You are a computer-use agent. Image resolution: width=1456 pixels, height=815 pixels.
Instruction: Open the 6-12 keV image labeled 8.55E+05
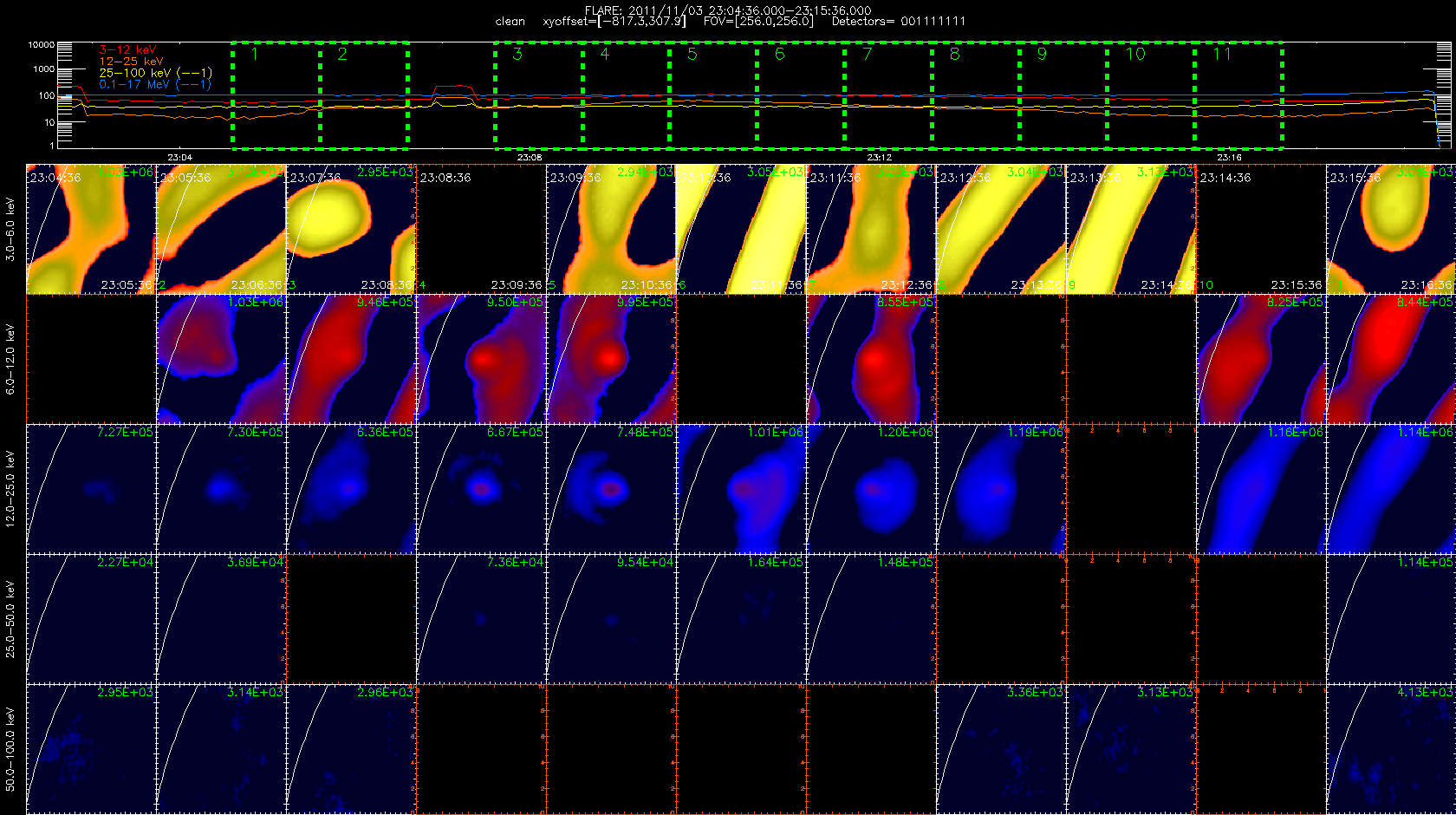tap(871, 359)
